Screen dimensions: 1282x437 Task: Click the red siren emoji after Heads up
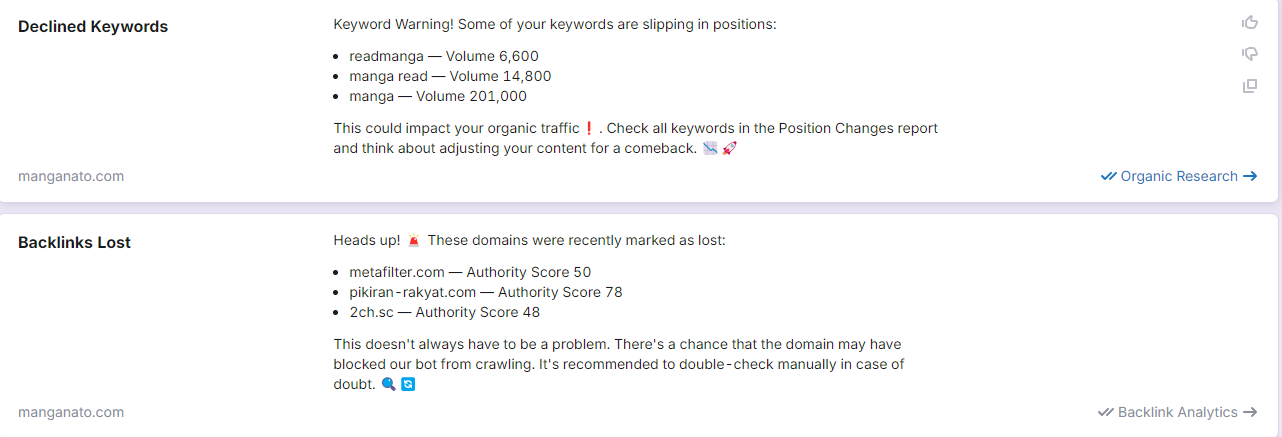[414, 241]
